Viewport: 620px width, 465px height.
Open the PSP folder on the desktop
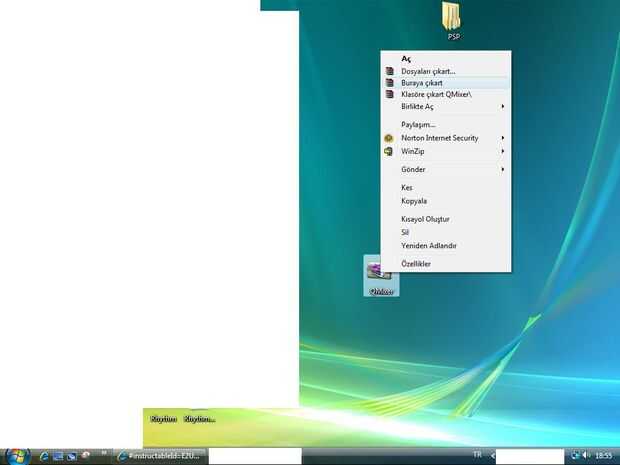[452, 21]
